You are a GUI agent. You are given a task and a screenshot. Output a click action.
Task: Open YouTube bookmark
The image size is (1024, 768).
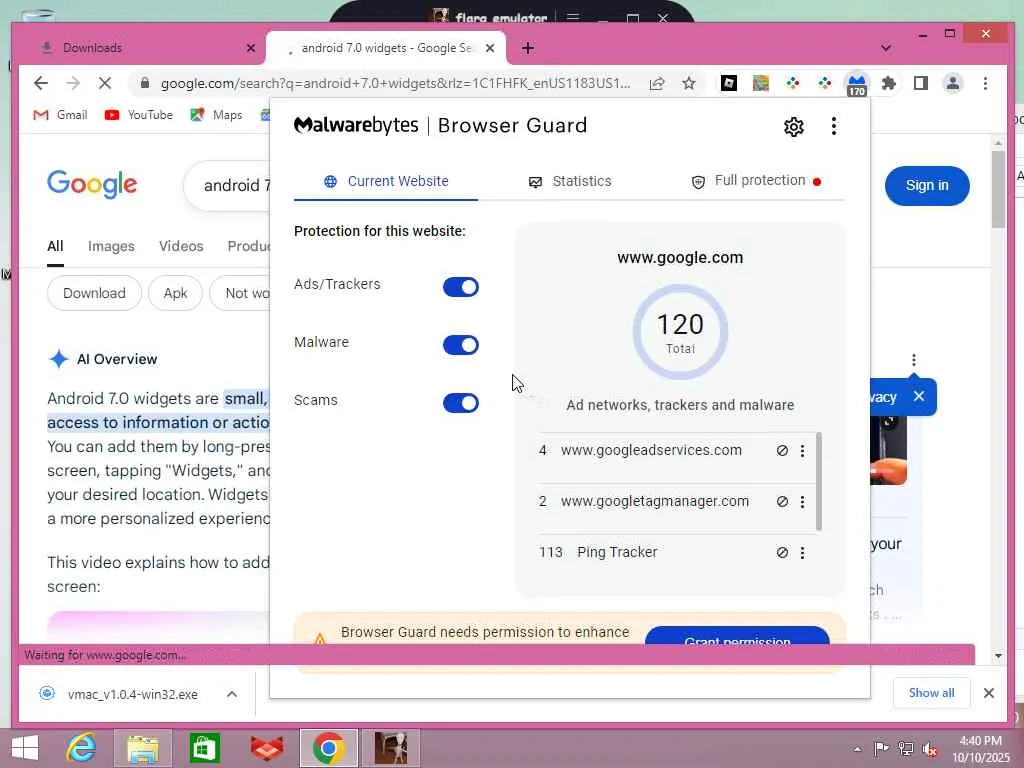point(138,115)
